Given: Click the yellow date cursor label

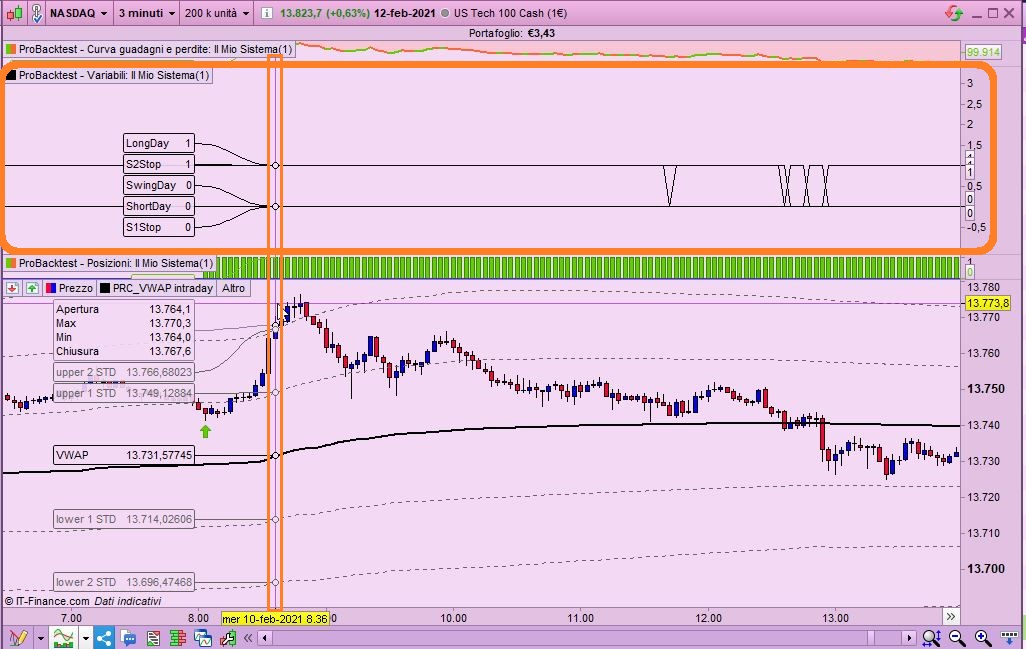Looking at the screenshot, I should (x=275, y=618).
